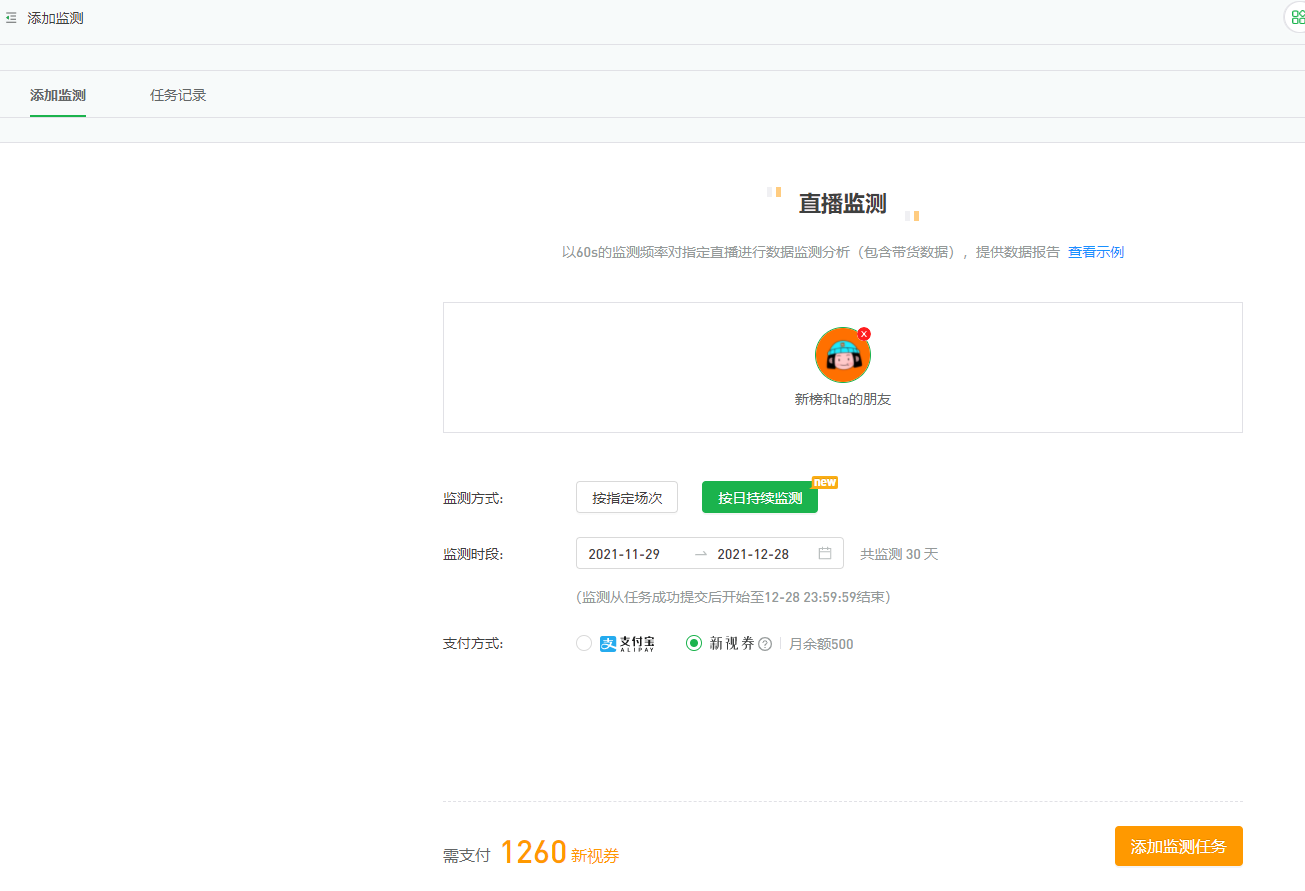
Task: Click 添加监测任务 button
Action: pos(1179,846)
